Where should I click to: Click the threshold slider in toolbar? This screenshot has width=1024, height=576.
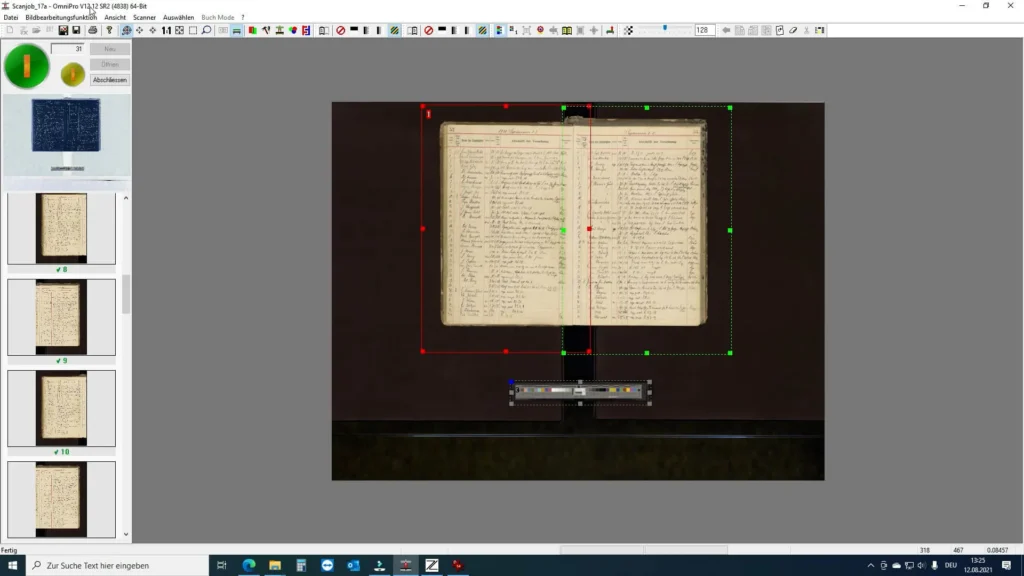point(664,30)
